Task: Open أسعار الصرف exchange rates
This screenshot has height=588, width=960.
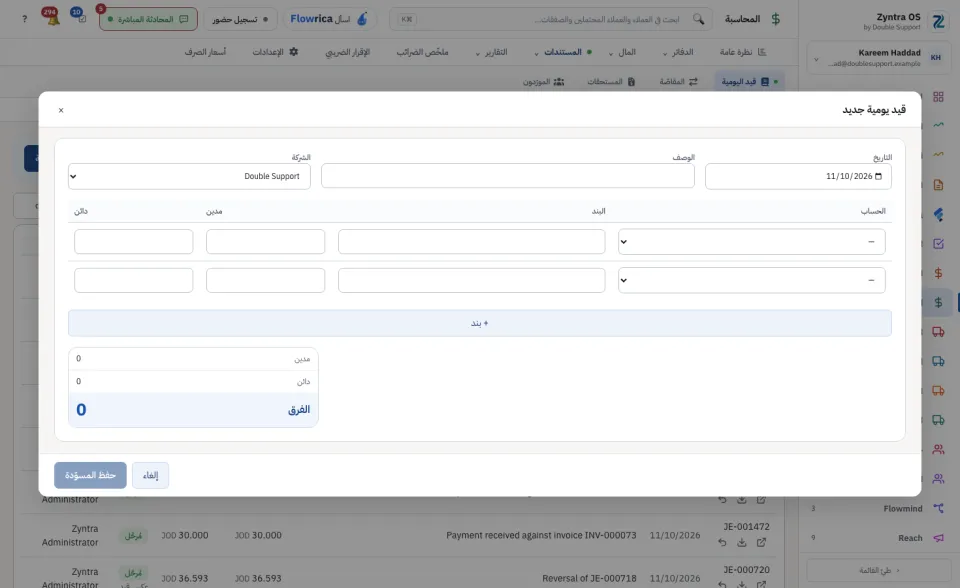Action: click(x=205, y=52)
